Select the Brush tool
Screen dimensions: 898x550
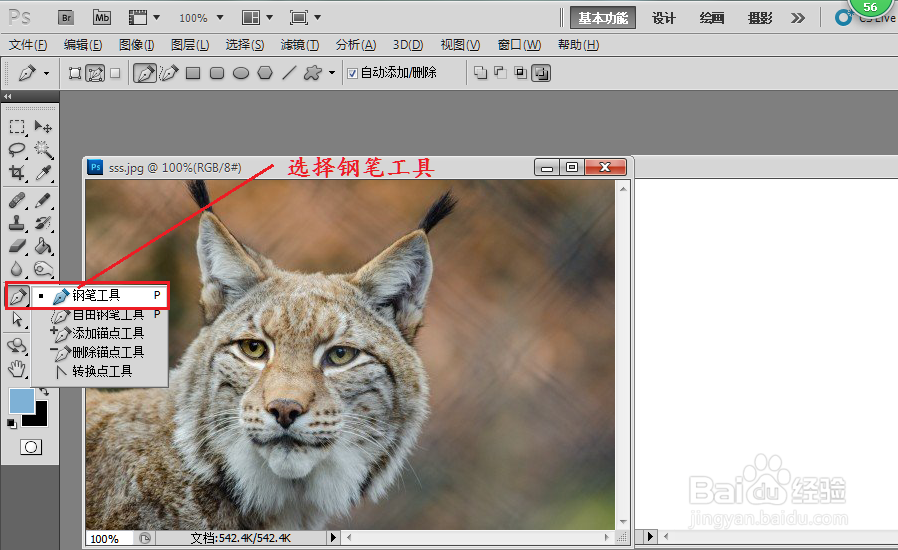43,201
